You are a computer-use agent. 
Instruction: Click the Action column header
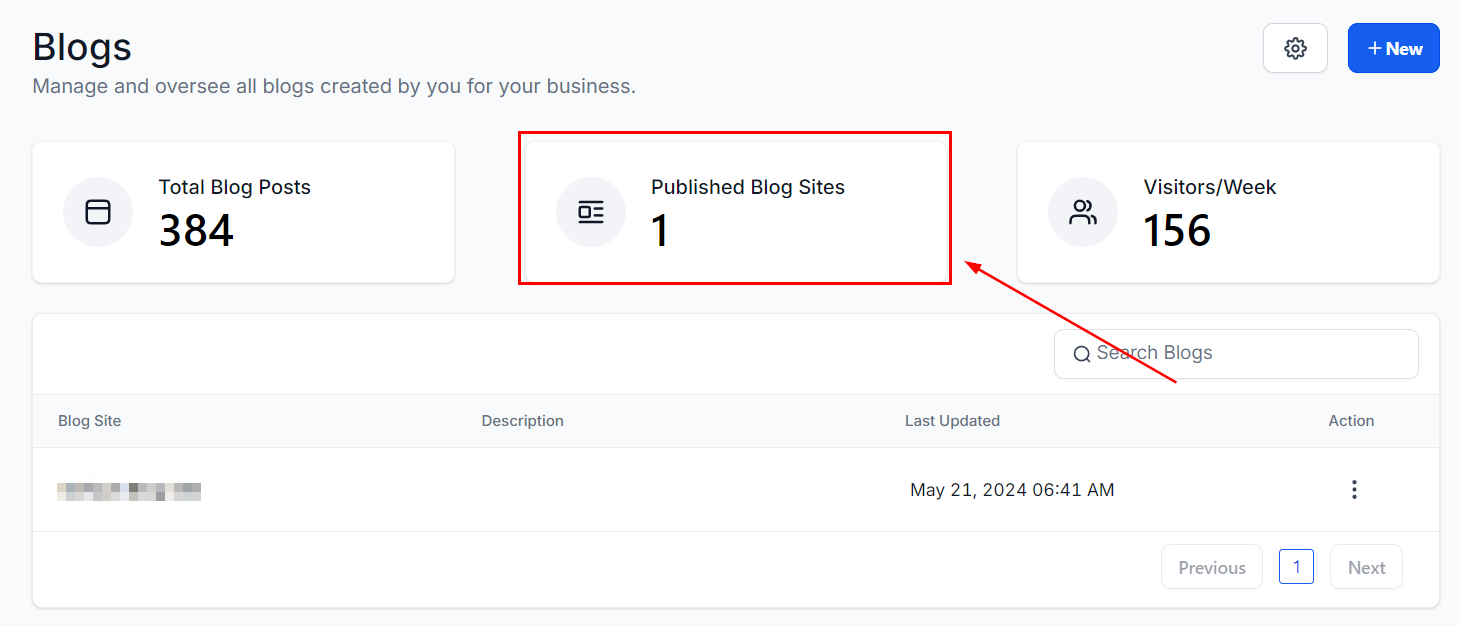click(1351, 421)
